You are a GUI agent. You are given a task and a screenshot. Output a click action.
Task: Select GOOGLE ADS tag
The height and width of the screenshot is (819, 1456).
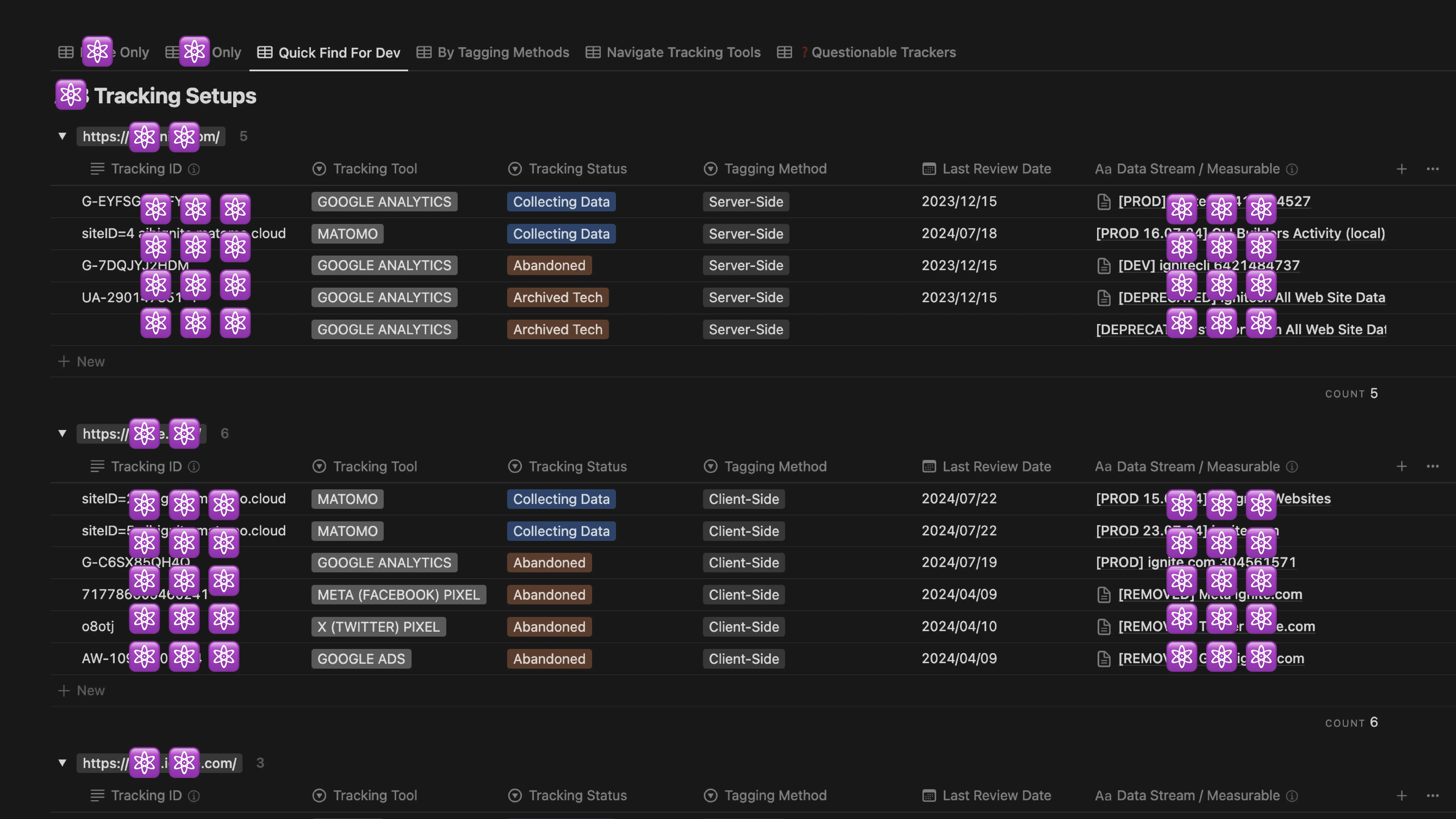pos(361,659)
